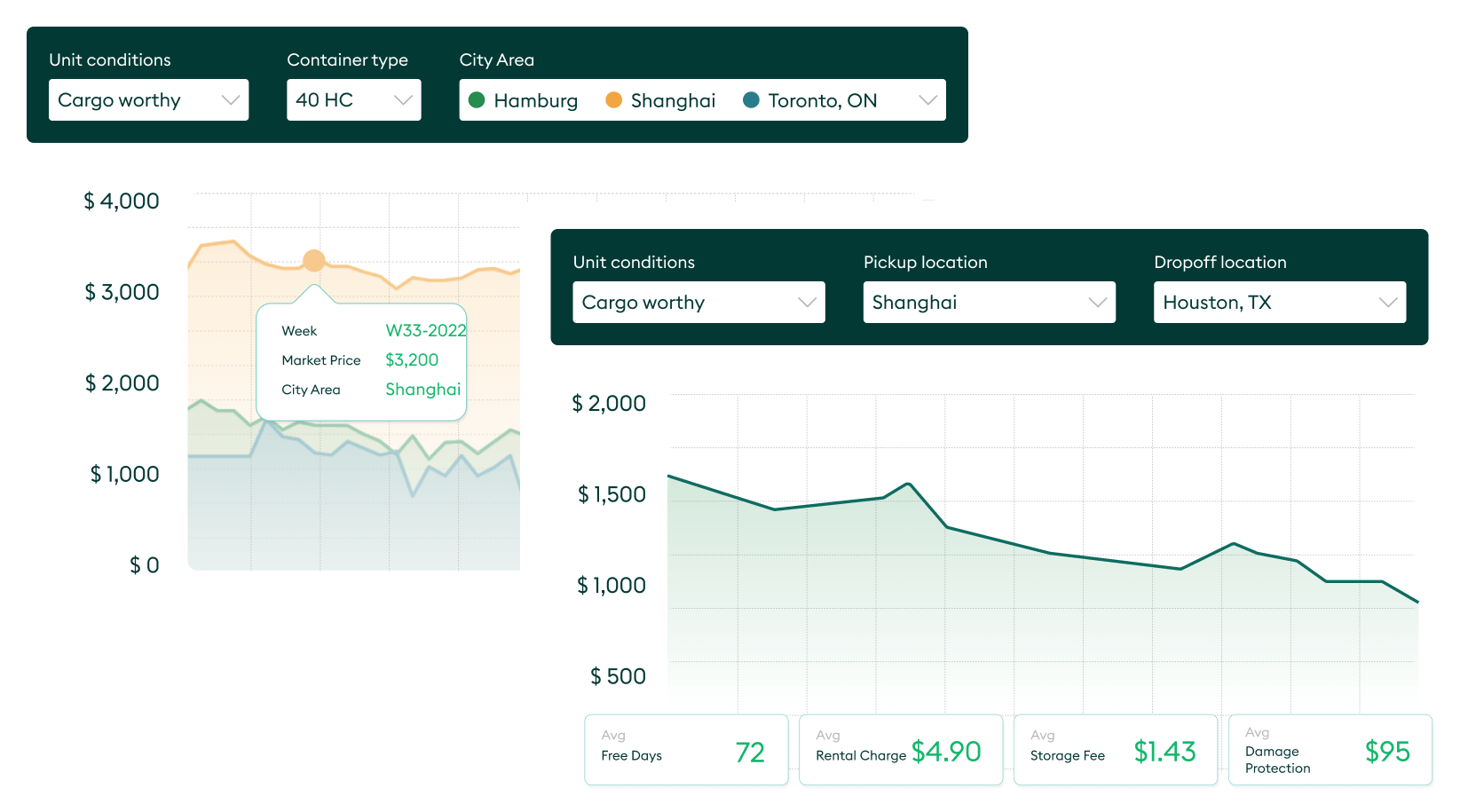Screen dimensions: 1460x812
Task: Click the Container type label
Action: [347, 60]
